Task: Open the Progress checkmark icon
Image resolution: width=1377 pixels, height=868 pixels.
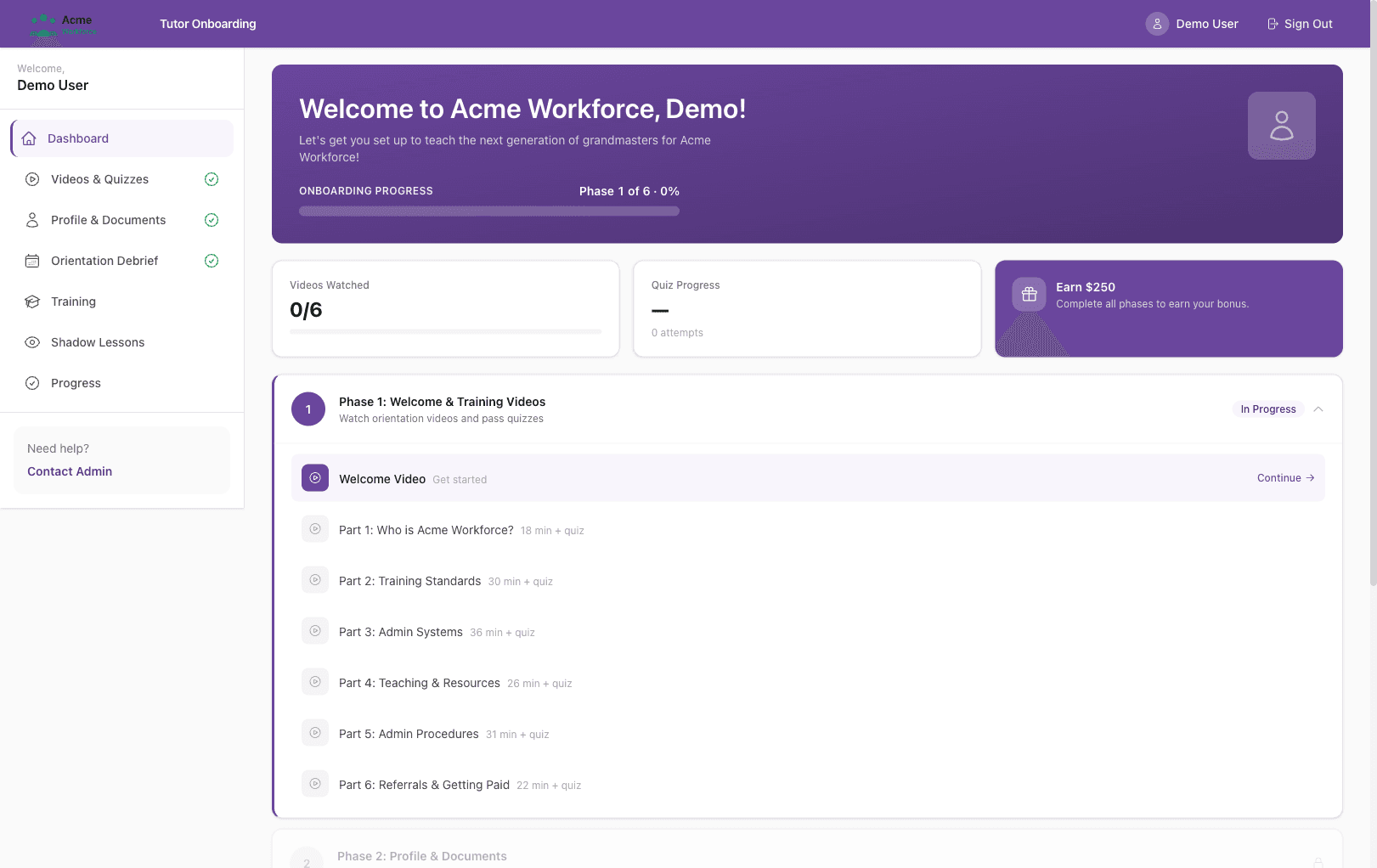Action: 31,383
